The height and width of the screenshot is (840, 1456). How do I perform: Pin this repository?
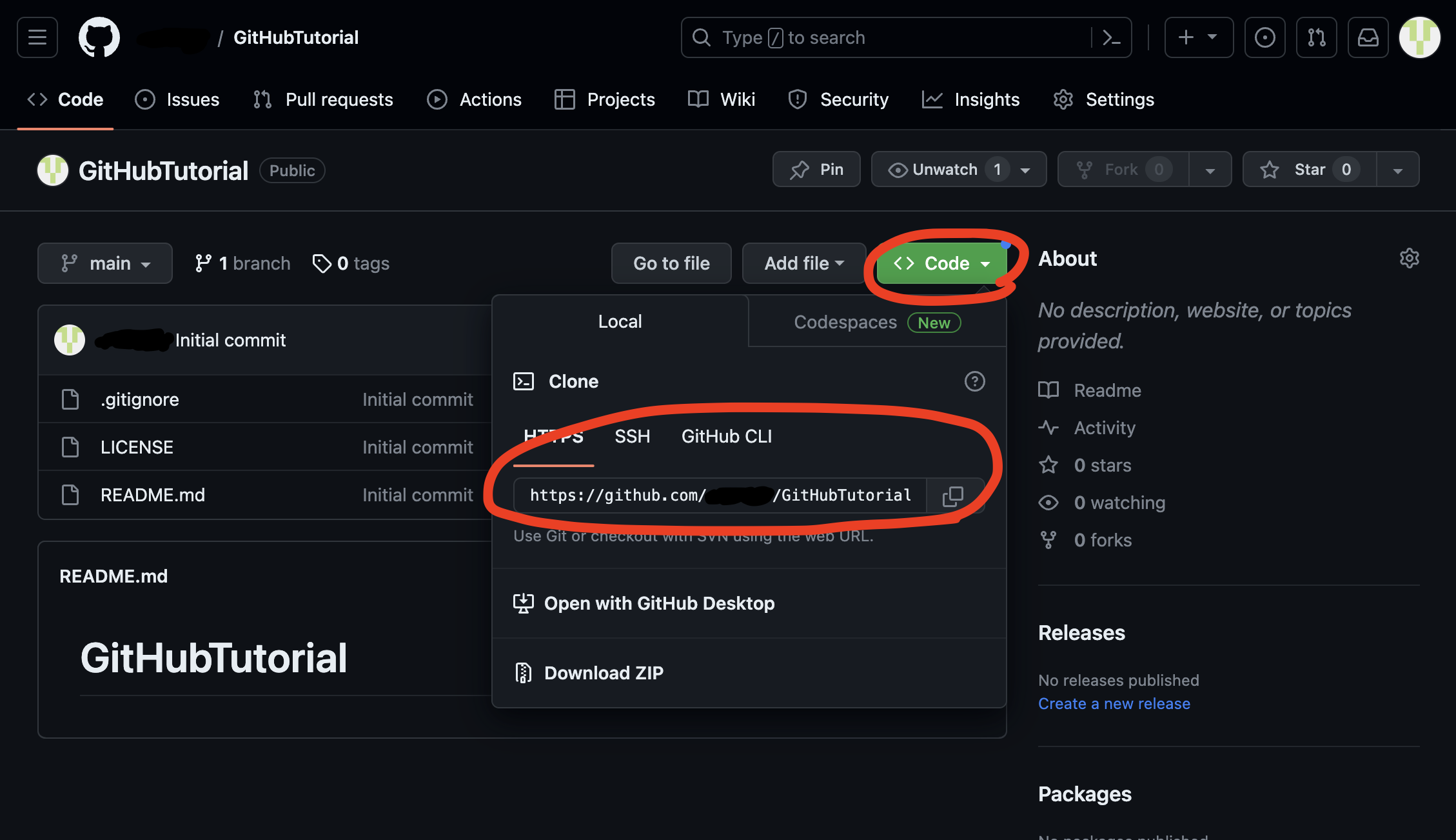tap(816, 170)
